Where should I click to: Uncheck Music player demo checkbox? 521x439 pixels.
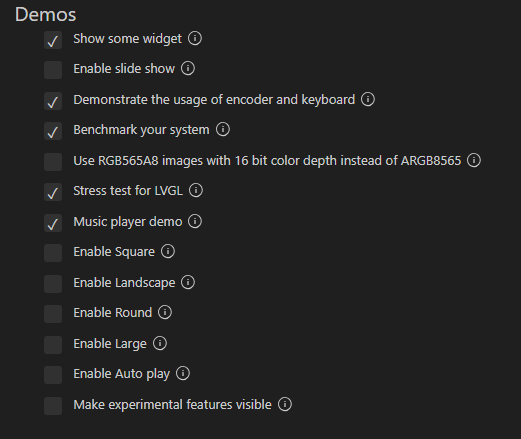(53, 223)
